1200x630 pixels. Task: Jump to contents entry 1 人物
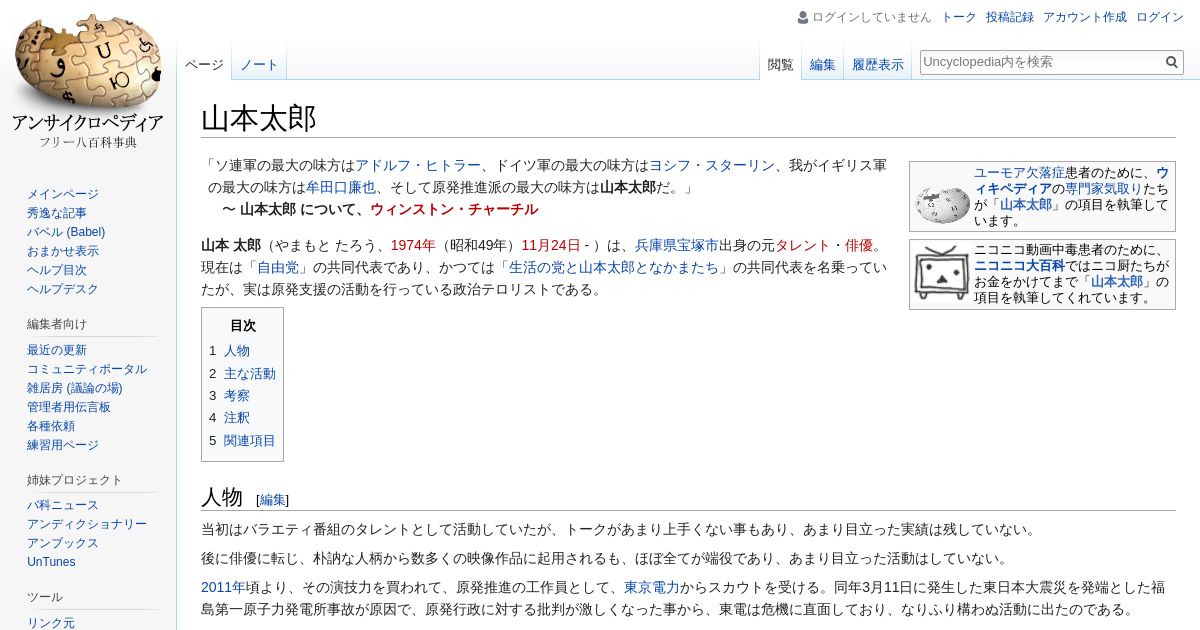229,351
